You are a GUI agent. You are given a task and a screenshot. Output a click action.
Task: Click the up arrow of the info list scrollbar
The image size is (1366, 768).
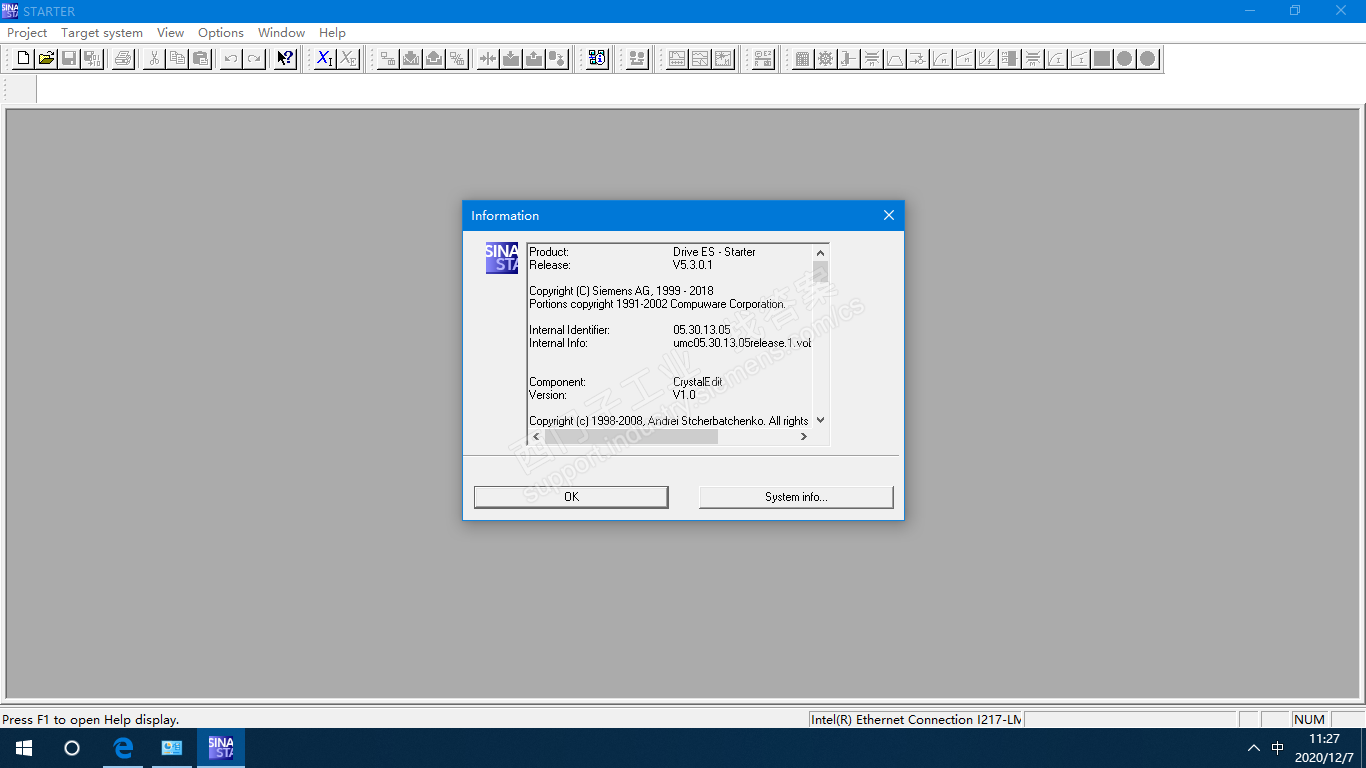coord(821,253)
